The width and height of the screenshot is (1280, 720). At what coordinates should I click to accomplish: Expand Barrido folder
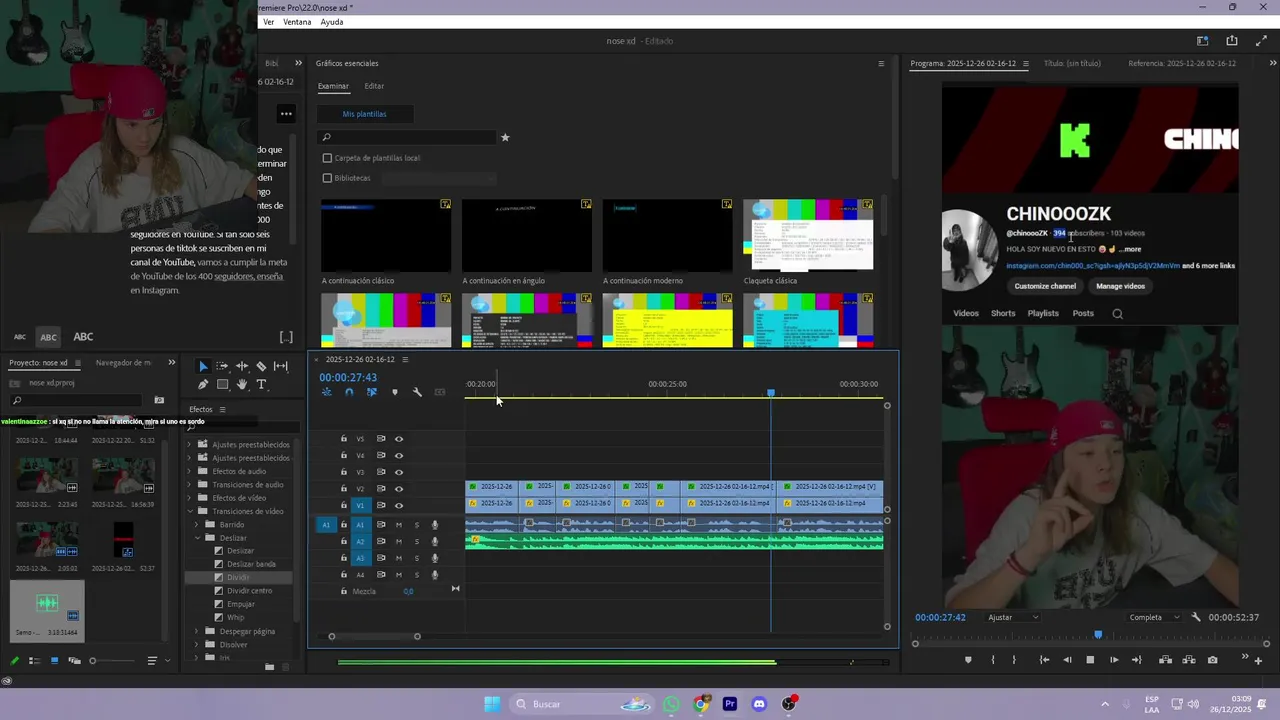pos(197,524)
